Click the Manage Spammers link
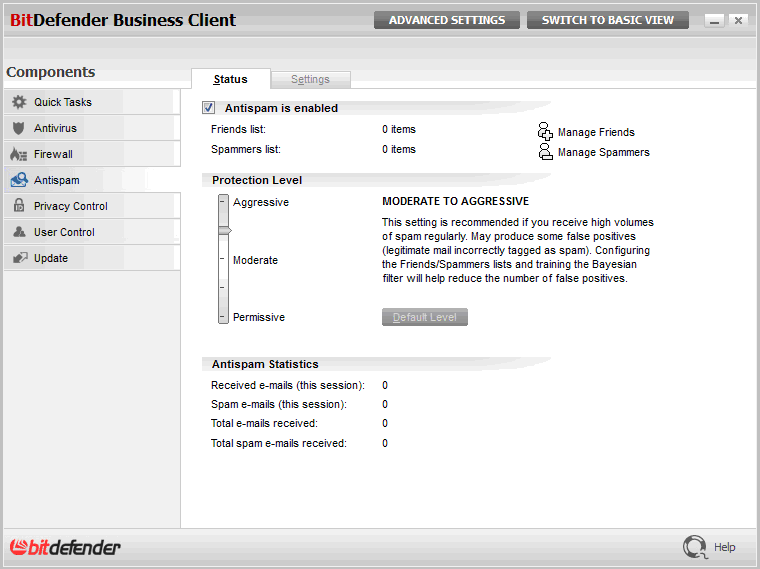This screenshot has width=760, height=569. [603, 152]
